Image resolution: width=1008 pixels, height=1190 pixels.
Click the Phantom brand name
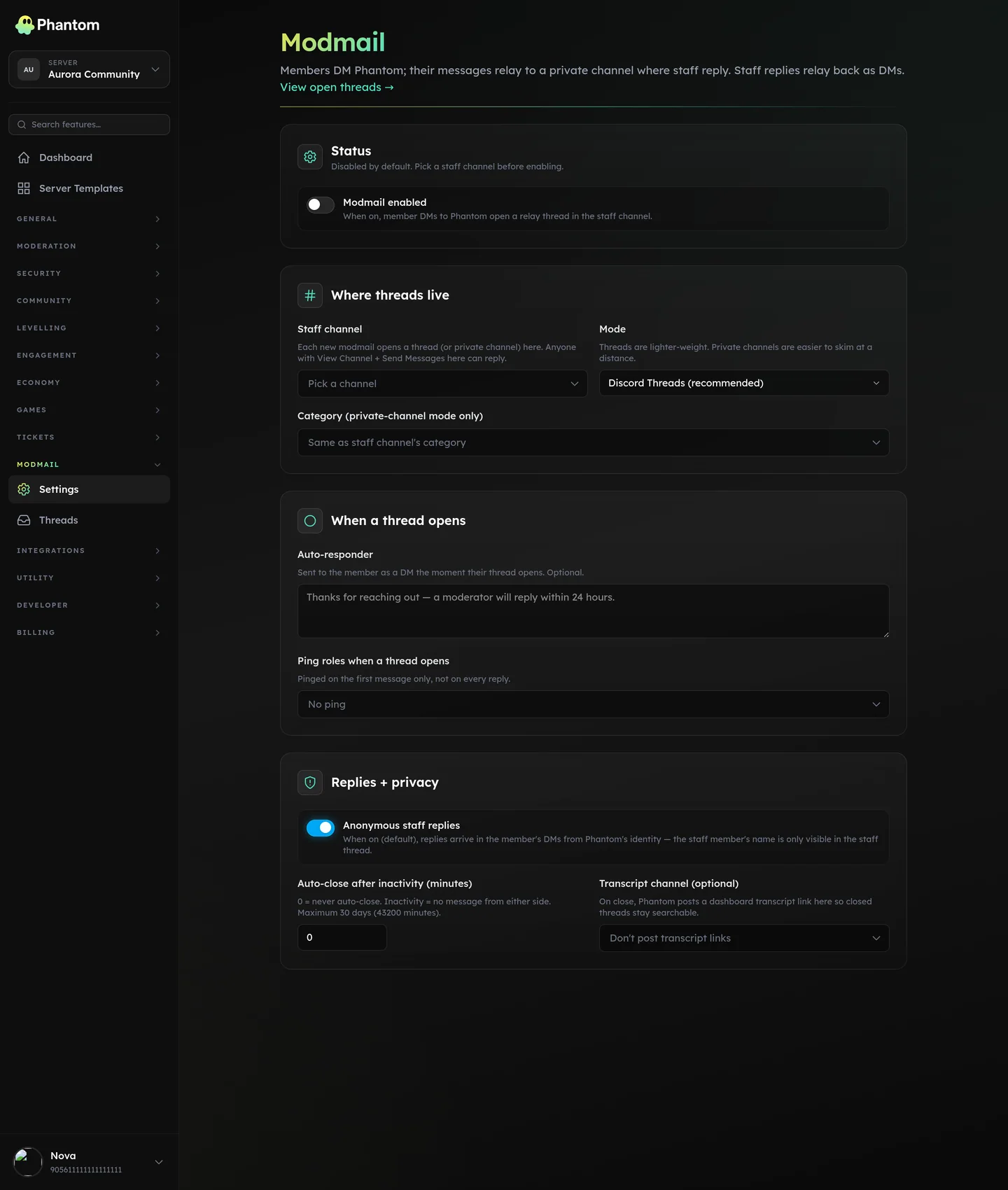[x=68, y=25]
